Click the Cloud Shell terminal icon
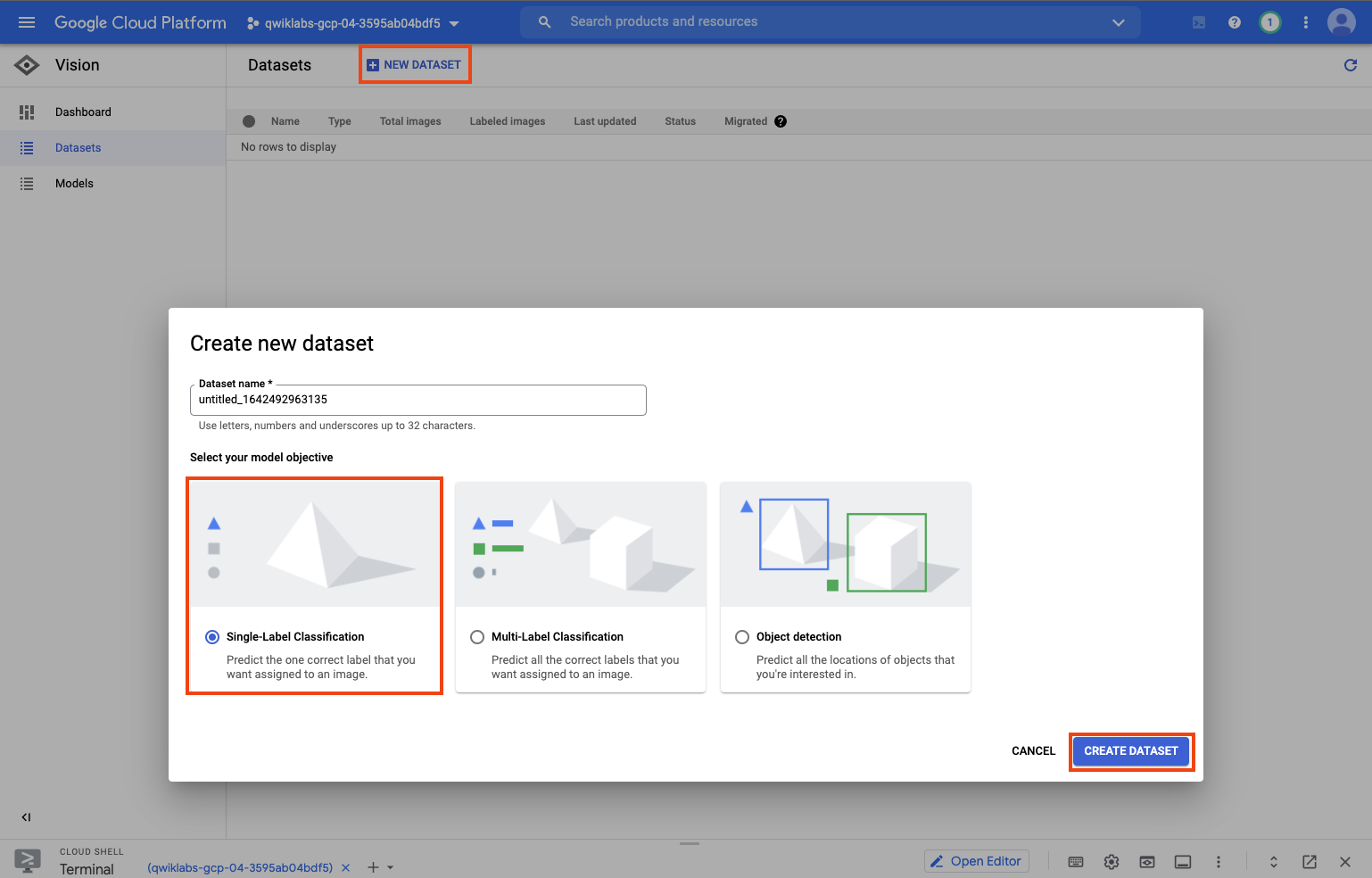The image size is (1372, 878). [28, 860]
